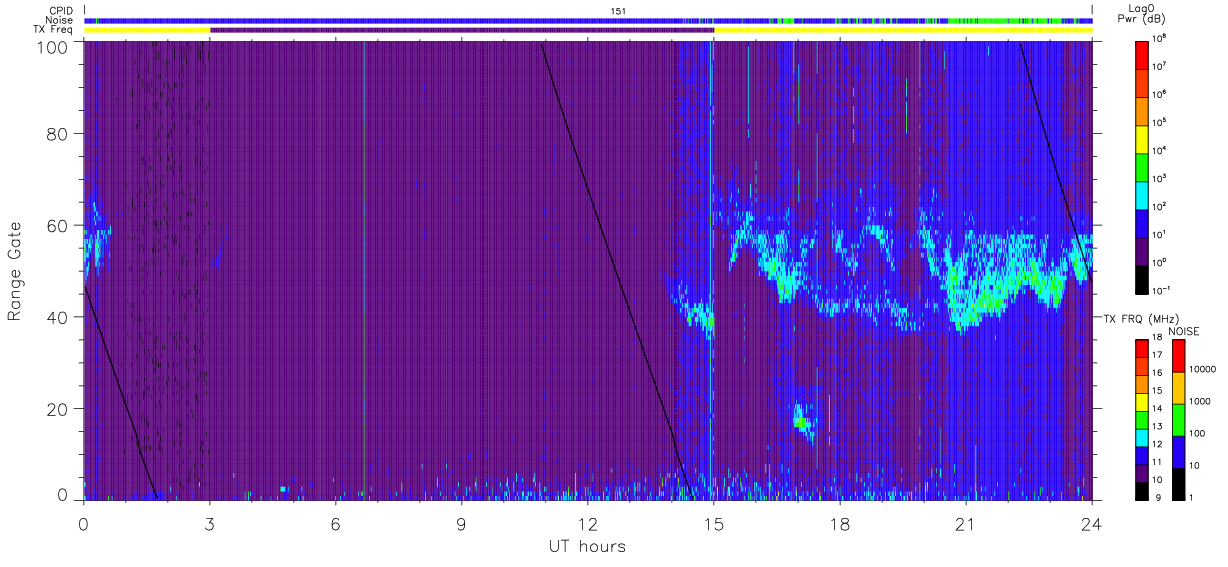Click the purple segment of the TX Freq strip

pos(462,30)
